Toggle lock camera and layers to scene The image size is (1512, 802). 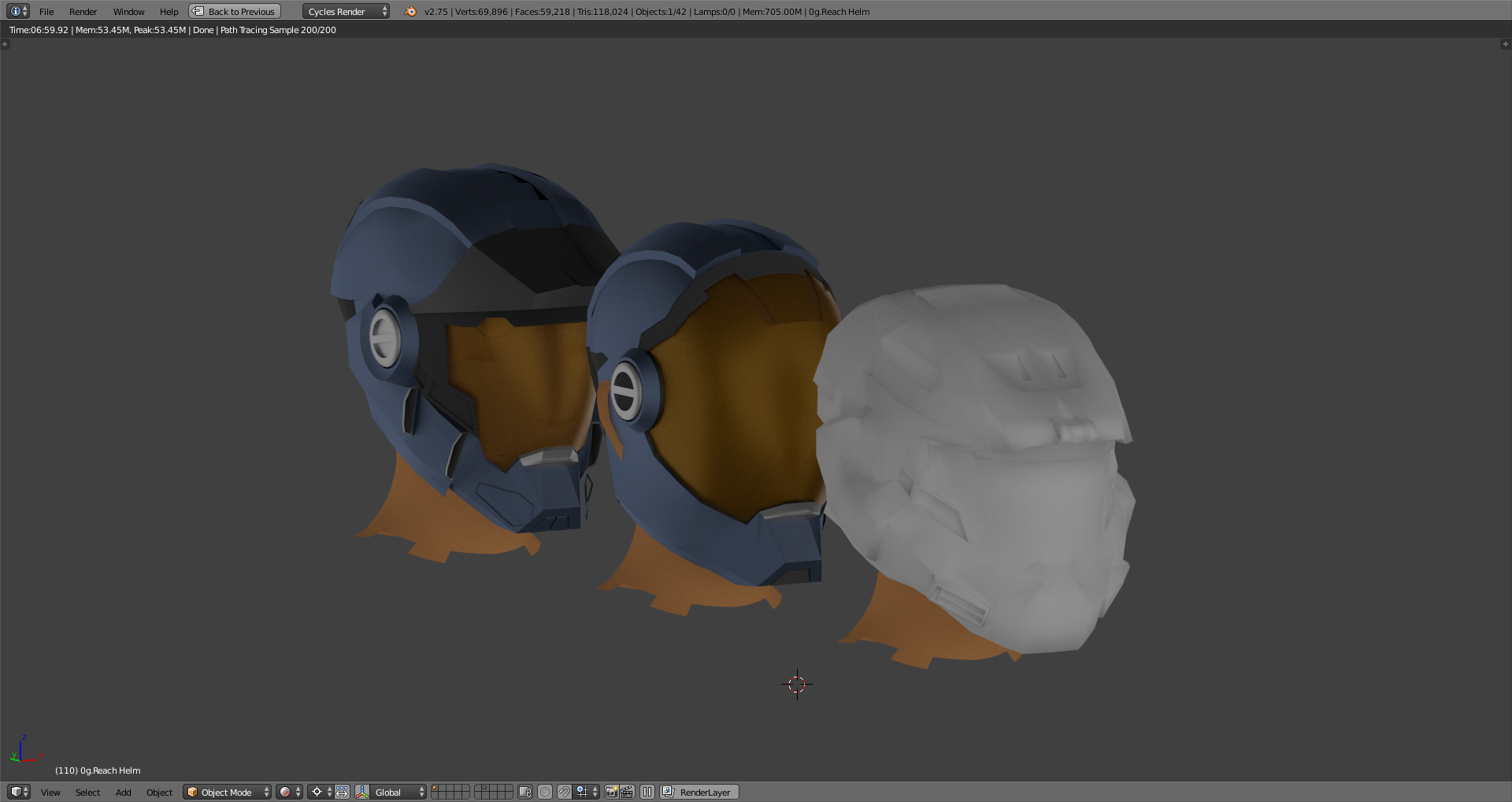click(x=525, y=792)
